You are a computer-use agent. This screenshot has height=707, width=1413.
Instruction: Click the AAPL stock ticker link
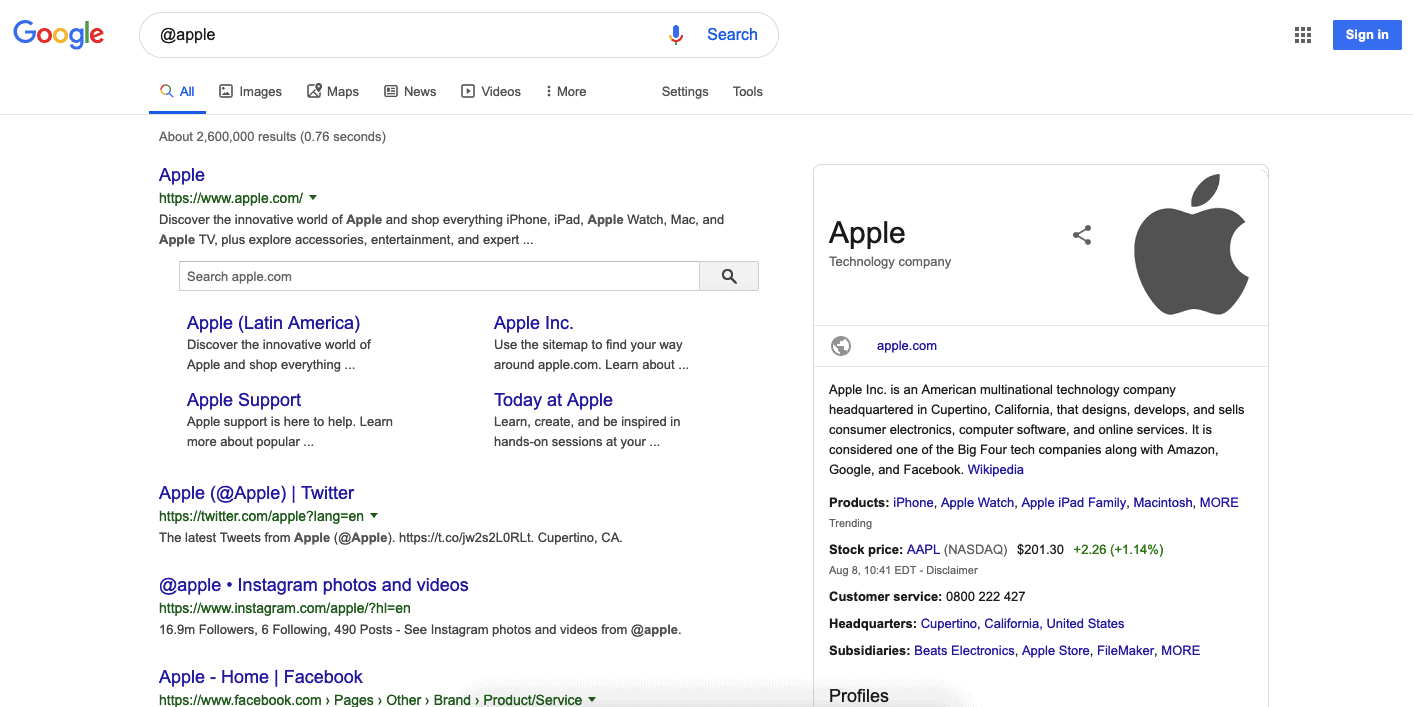(x=922, y=549)
